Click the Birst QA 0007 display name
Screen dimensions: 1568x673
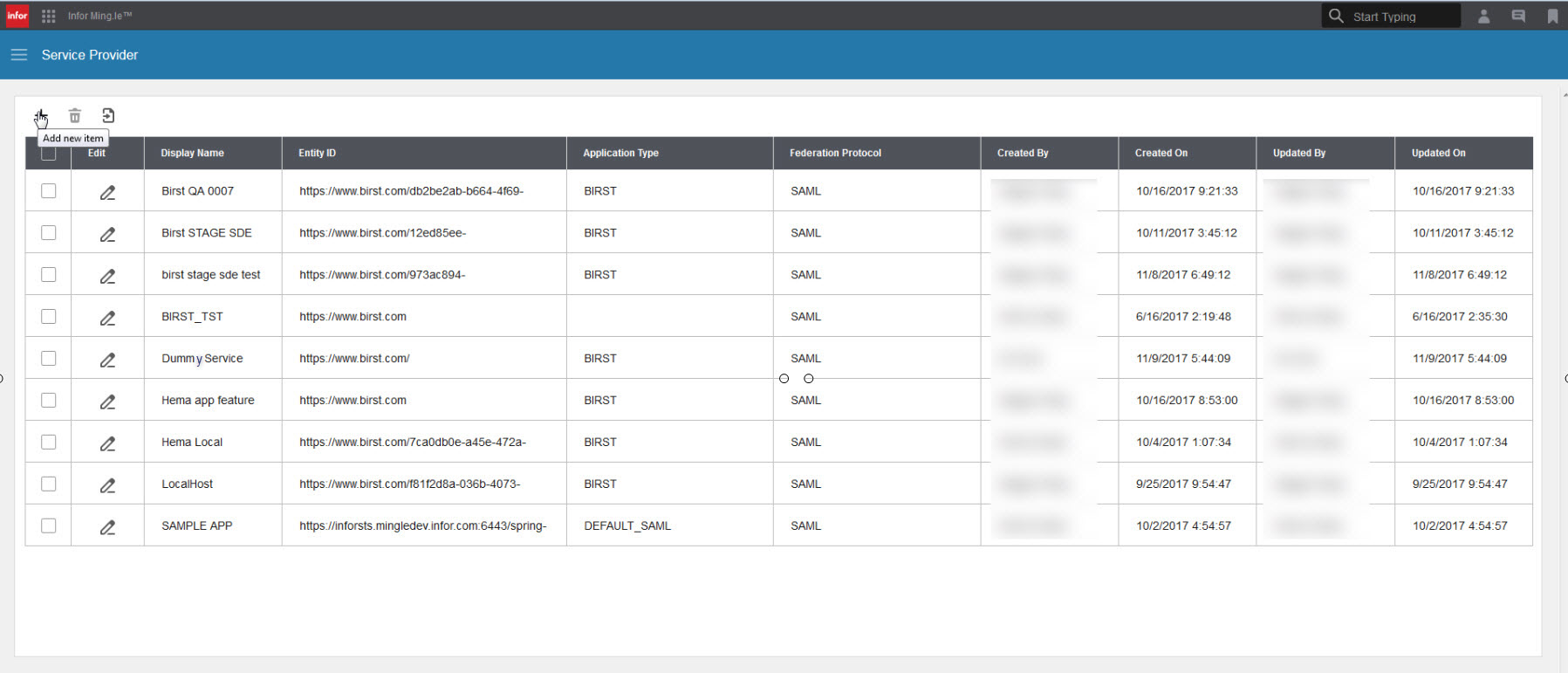pos(197,190)
